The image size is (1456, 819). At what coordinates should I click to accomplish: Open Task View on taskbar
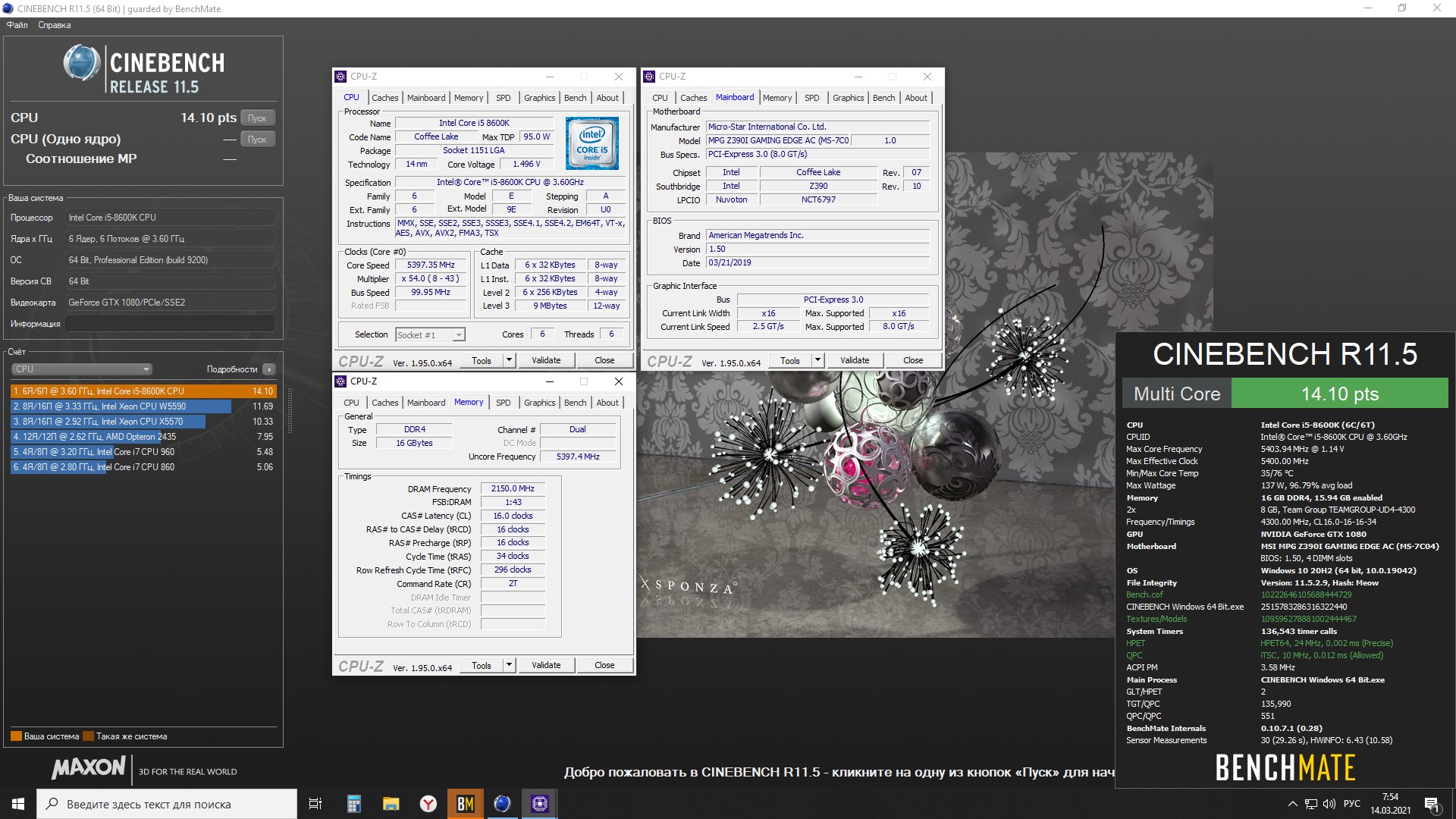(315, 804)
